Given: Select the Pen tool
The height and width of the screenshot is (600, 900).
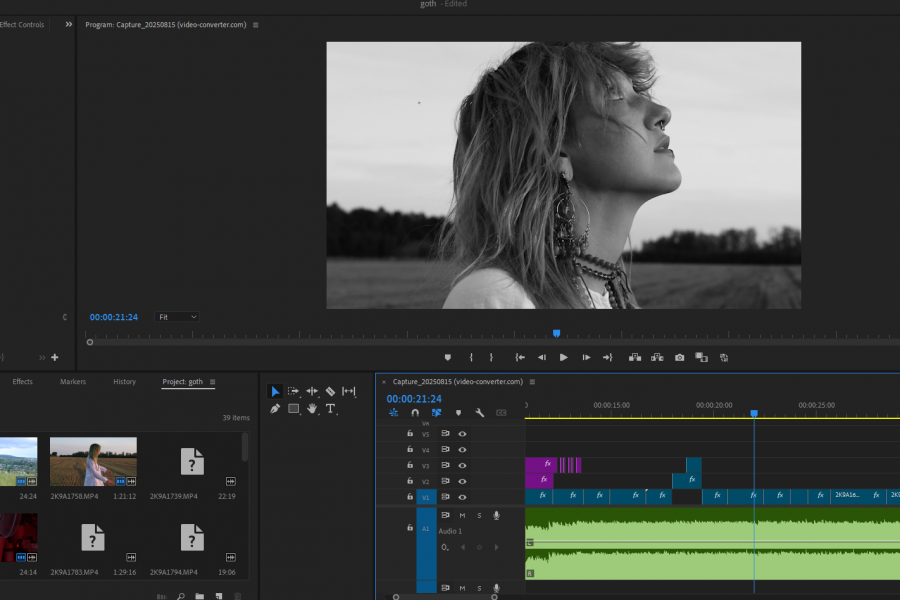Looking at the screenshot, I should pos(275,409).
